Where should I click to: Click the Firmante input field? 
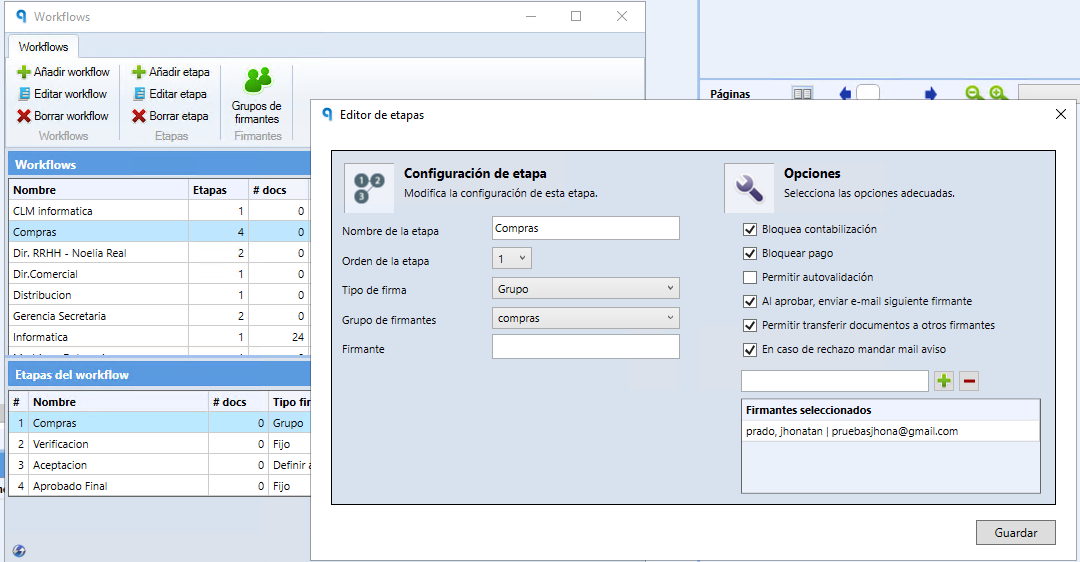(x=585, y=346)
